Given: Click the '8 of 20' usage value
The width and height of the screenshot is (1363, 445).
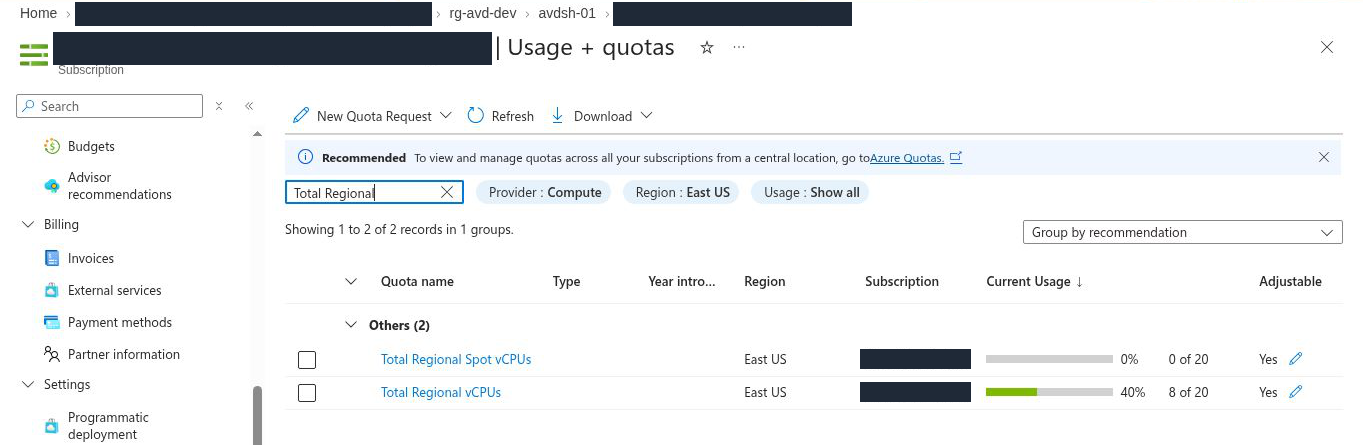Looking at the screenshot, I should coord(1188,392).
